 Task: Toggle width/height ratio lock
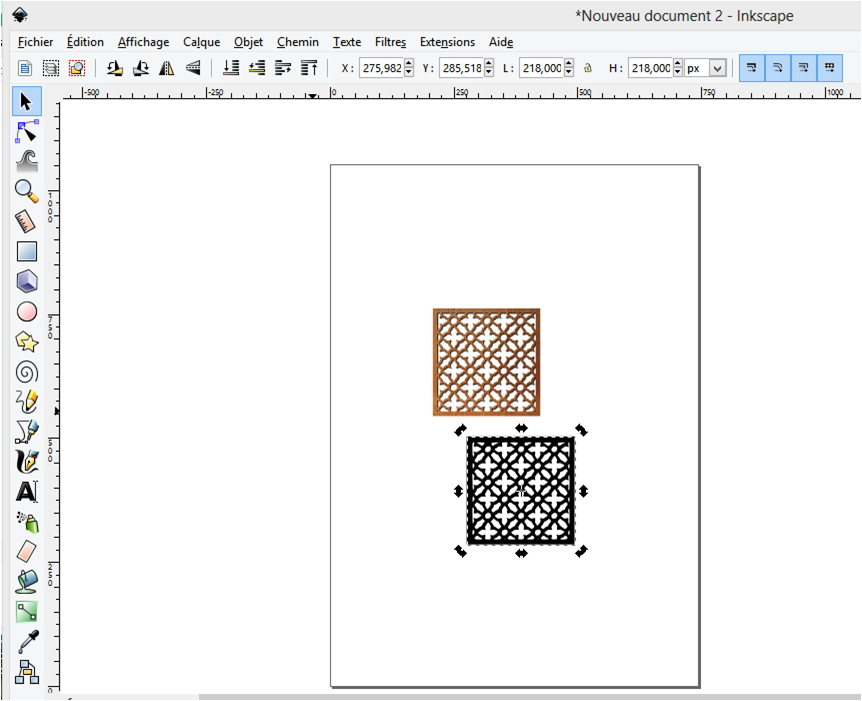(588, 68)
